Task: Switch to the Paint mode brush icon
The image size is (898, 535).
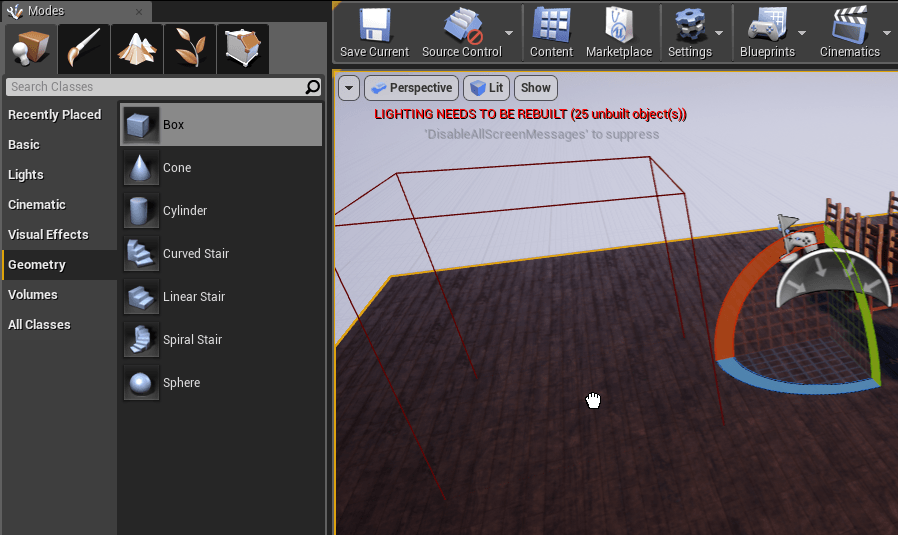Action: point(83,48)
